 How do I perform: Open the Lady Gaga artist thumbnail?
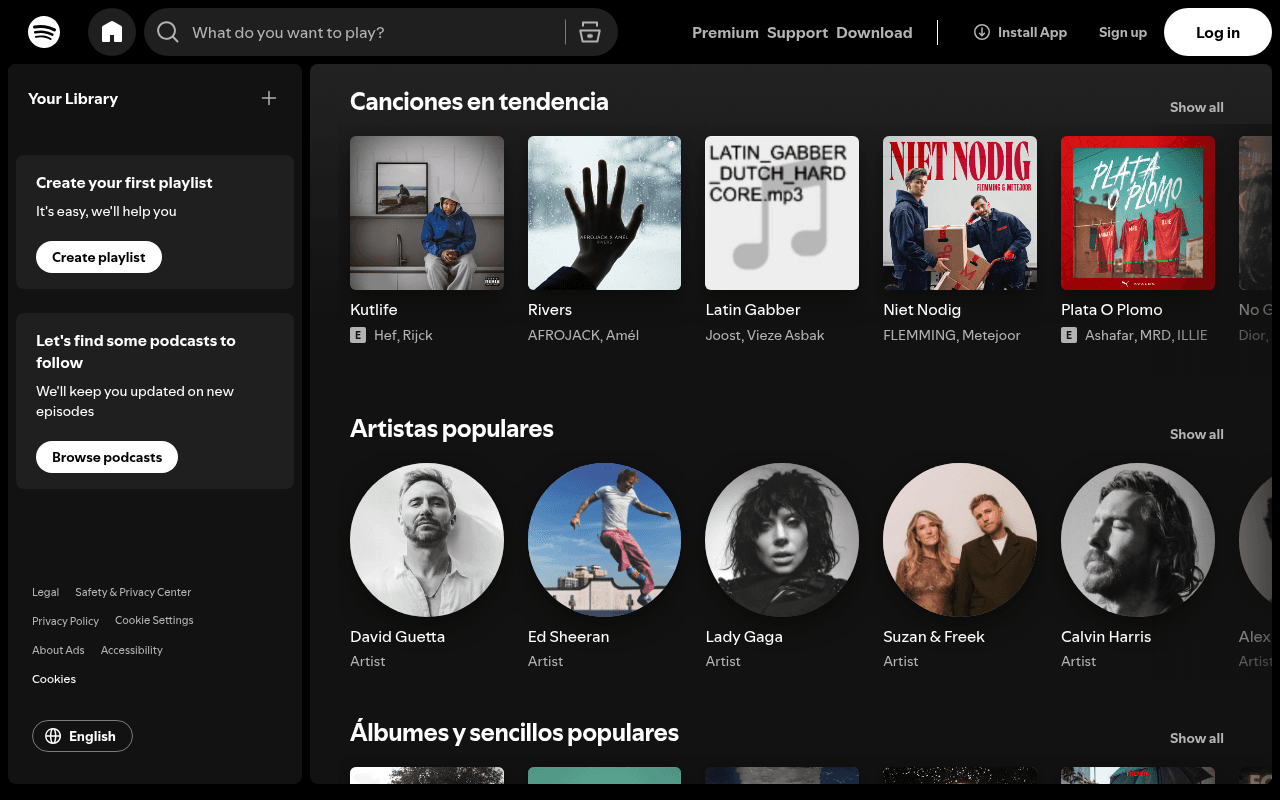[781, 540]
